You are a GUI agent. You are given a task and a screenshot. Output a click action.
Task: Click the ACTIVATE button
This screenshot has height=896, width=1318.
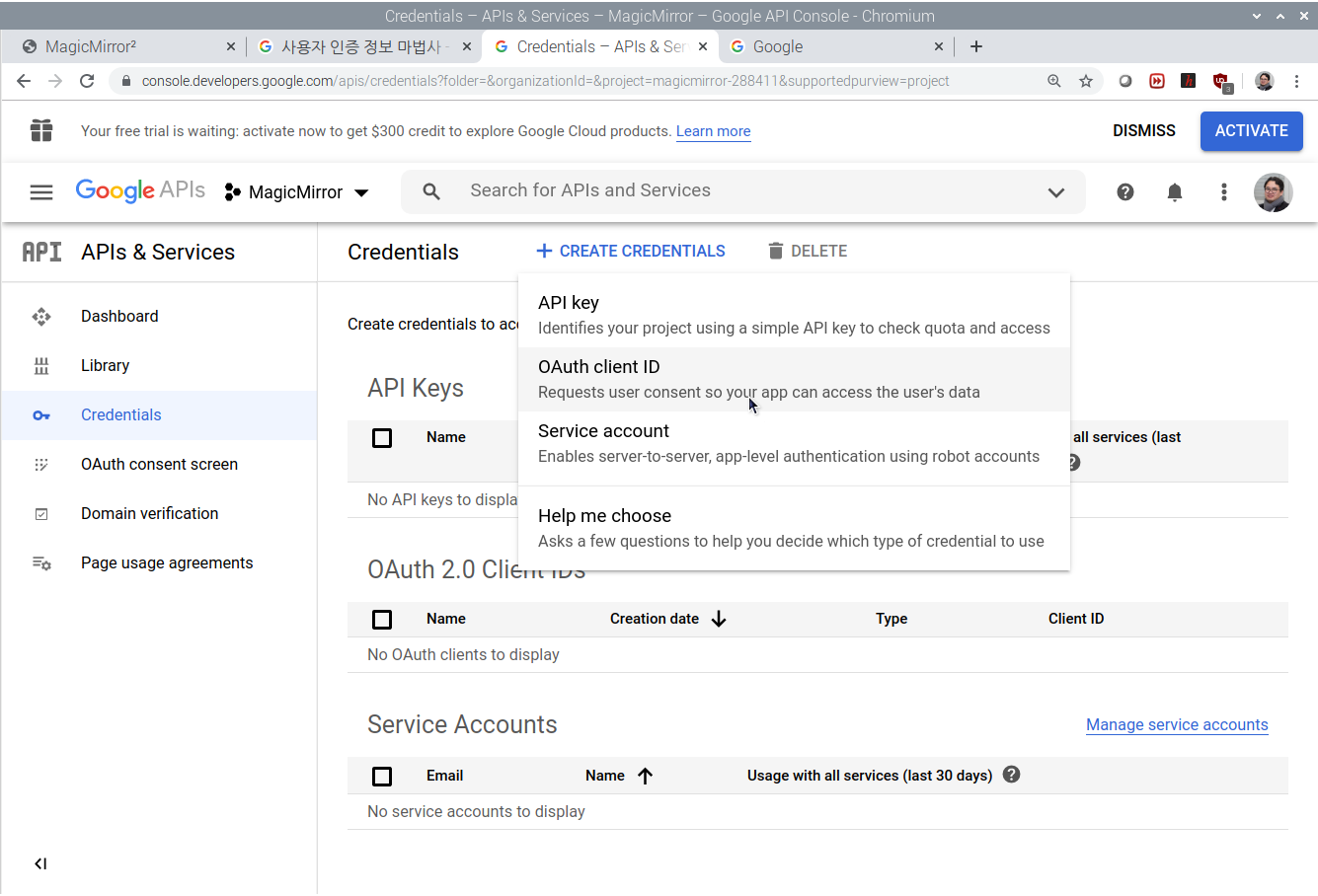click(x=1252, y=130)
